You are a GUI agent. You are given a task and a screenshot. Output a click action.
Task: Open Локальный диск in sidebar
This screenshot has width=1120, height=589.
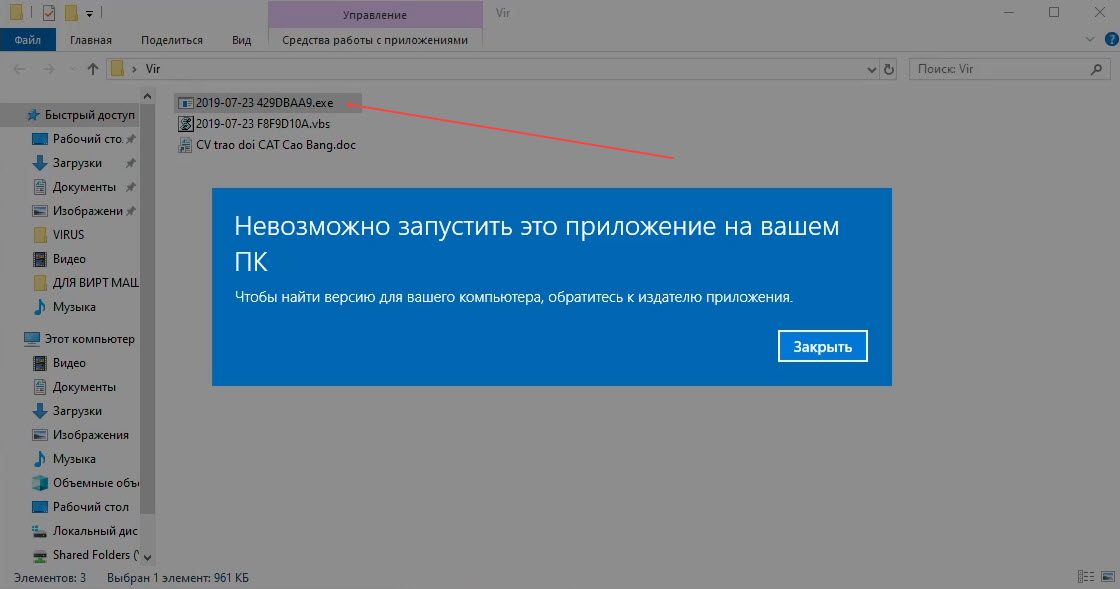95,530
